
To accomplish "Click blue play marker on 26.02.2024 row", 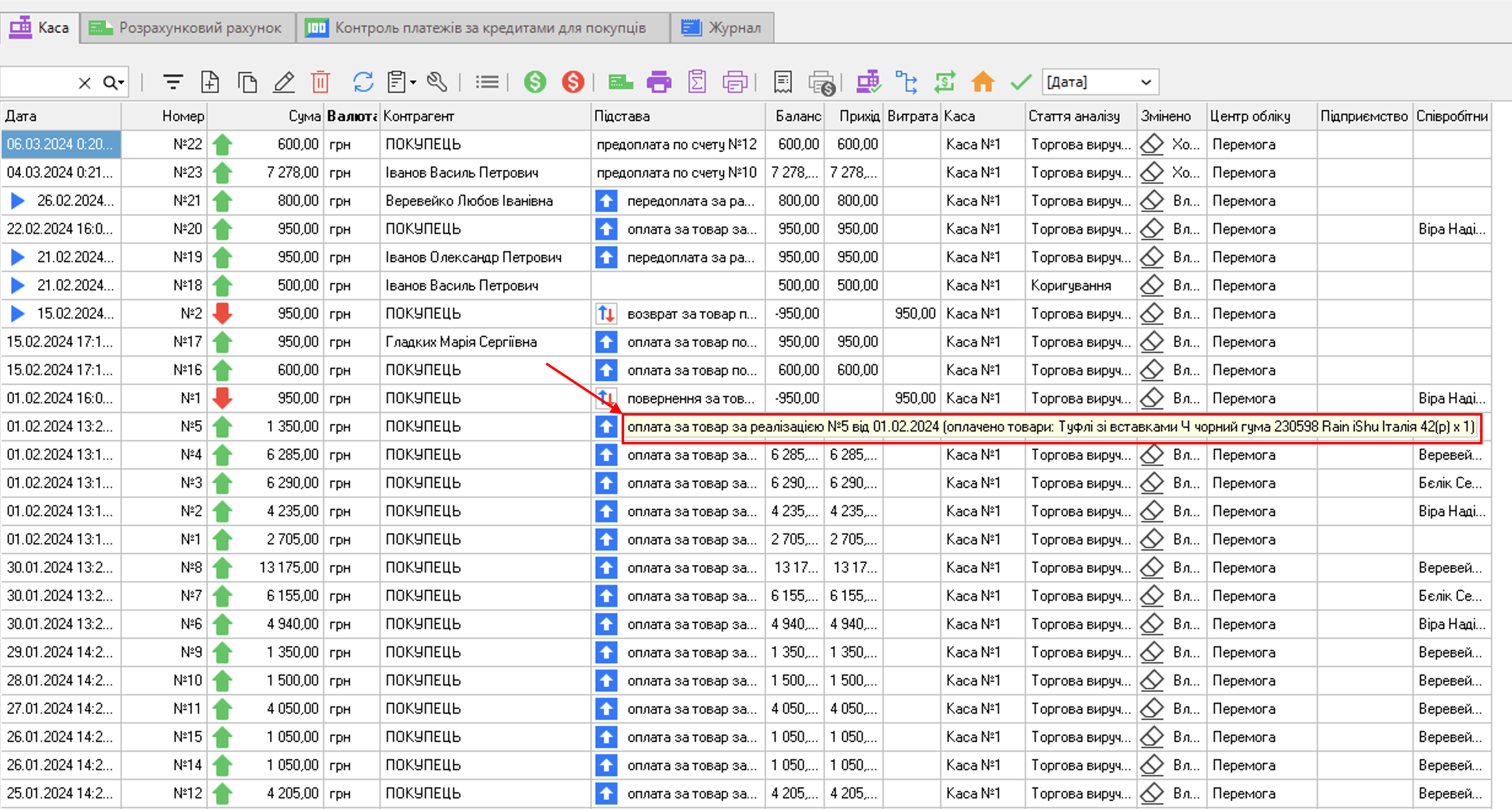I will click(18, 201).
